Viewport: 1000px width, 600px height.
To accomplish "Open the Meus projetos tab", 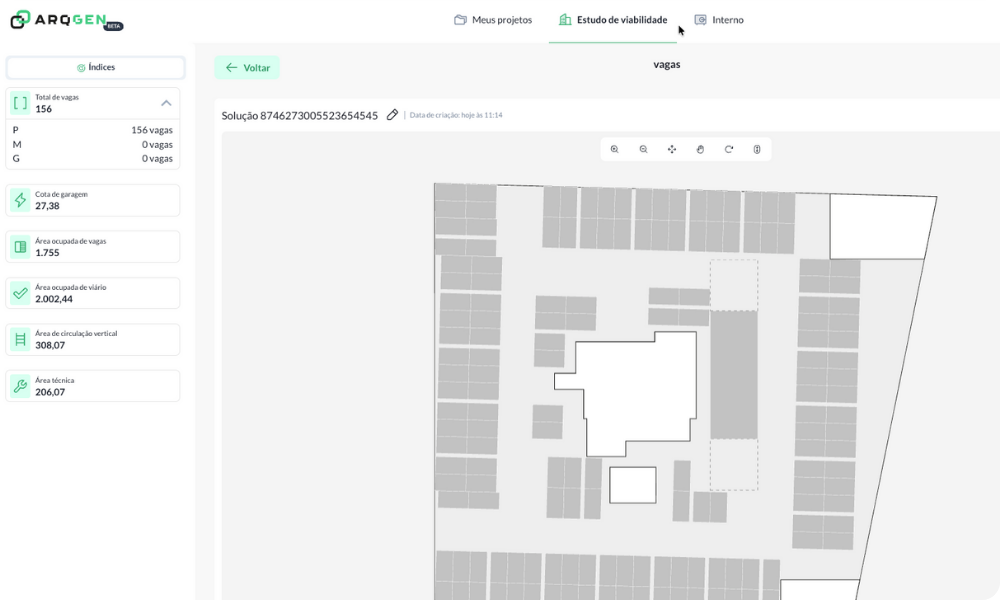I will pyautogui.click(x=493, y=20).
